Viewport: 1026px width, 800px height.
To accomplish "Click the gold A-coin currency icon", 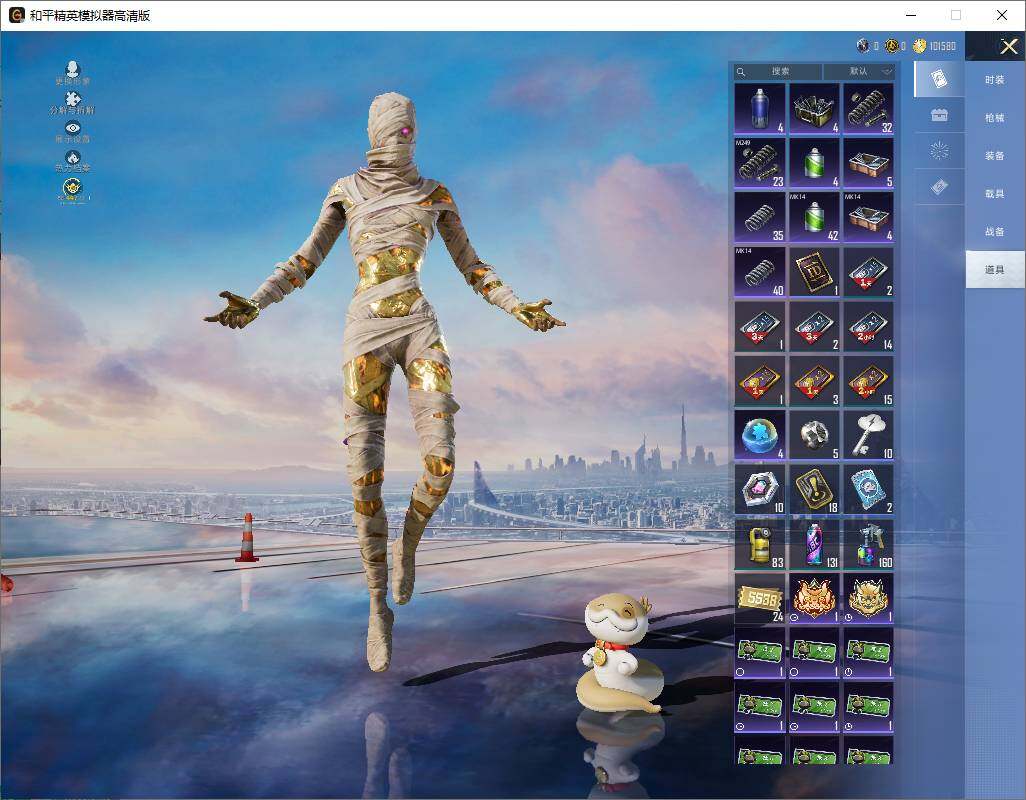I will [891, 45].
